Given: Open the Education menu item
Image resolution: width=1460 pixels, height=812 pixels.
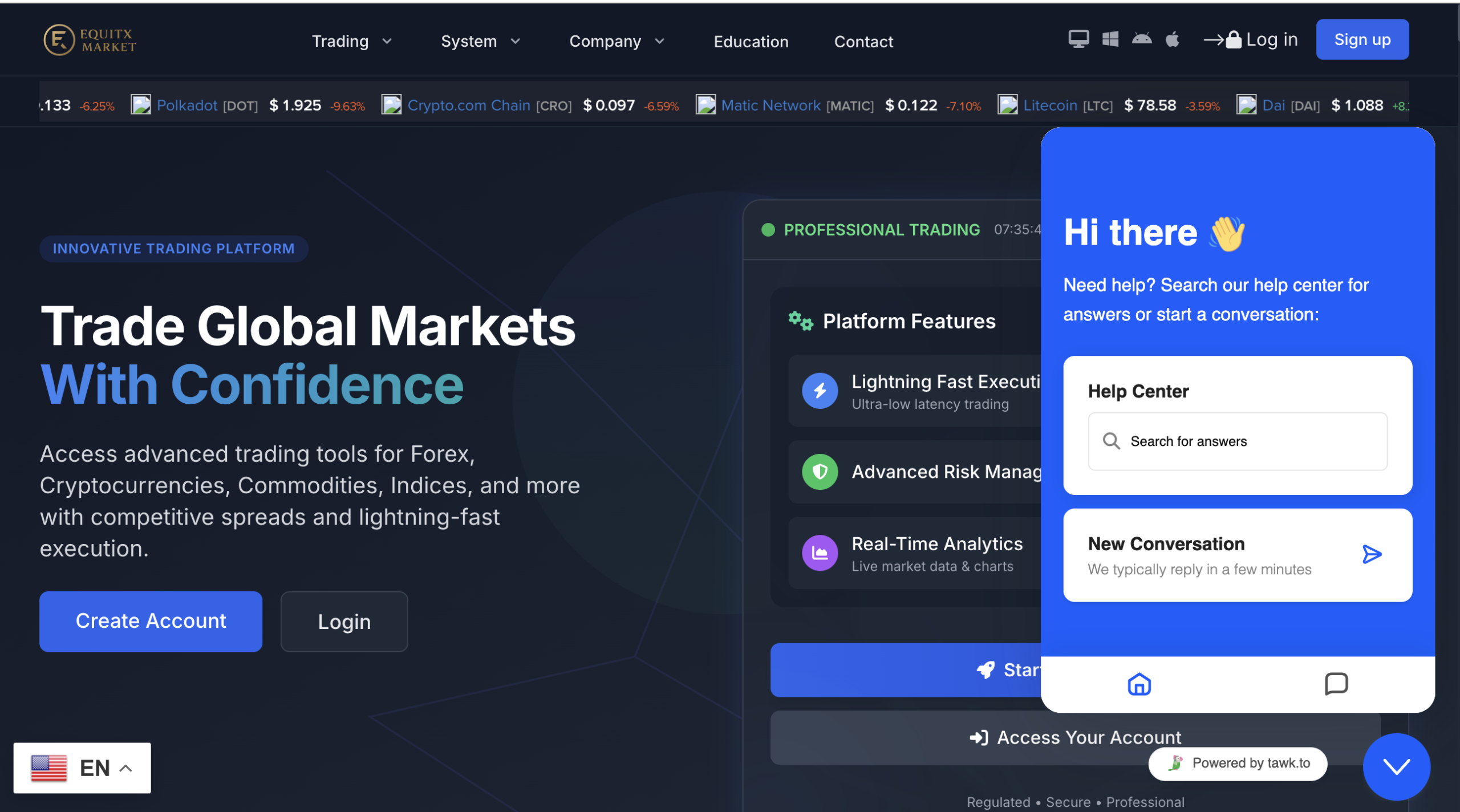Looking at the screenshot, I should (x=751, y=40).
